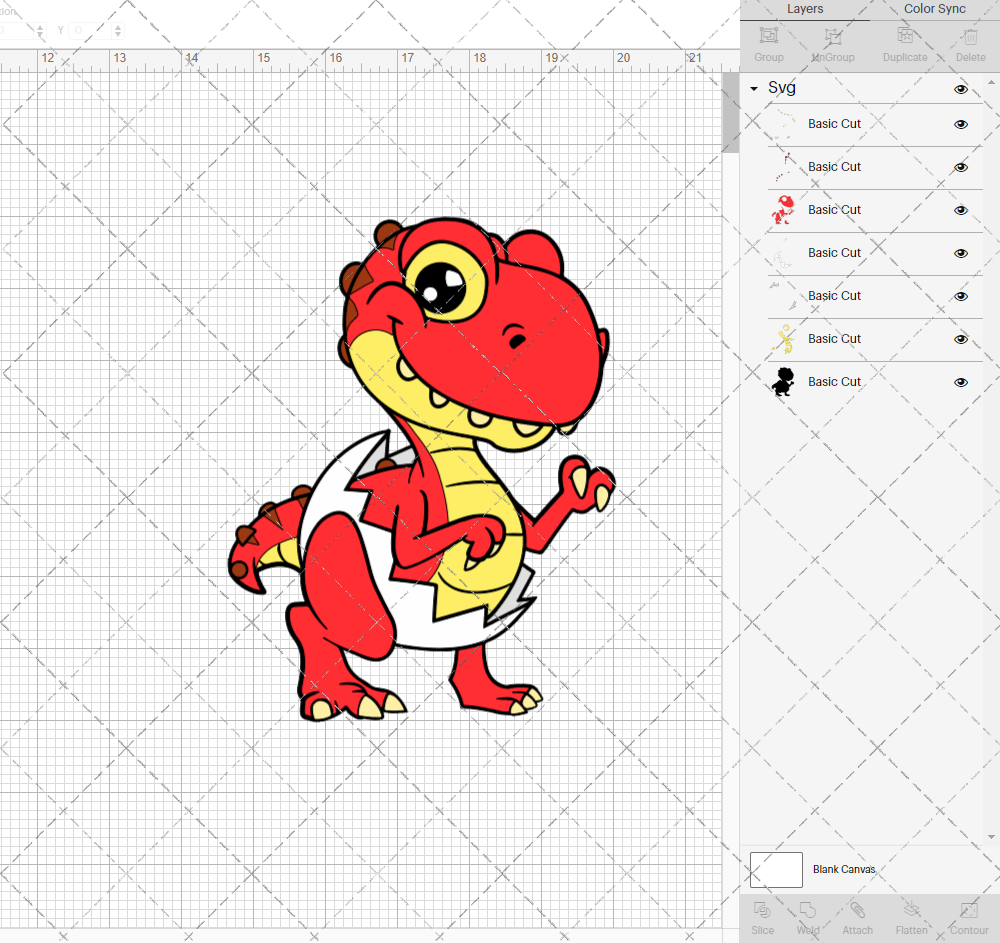Click the layers panel scroll-up arrow
1000x943 pixels.
[990, 83]
